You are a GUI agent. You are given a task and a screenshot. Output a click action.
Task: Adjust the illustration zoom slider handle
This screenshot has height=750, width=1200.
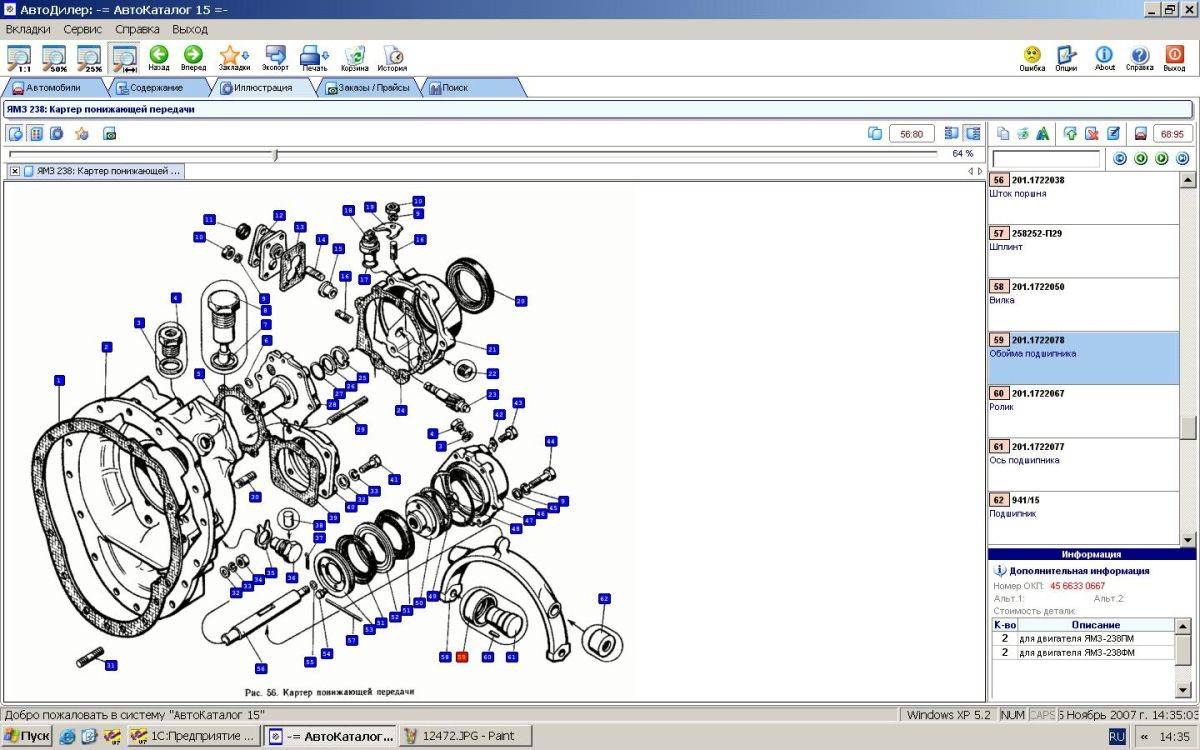(275, 154)
